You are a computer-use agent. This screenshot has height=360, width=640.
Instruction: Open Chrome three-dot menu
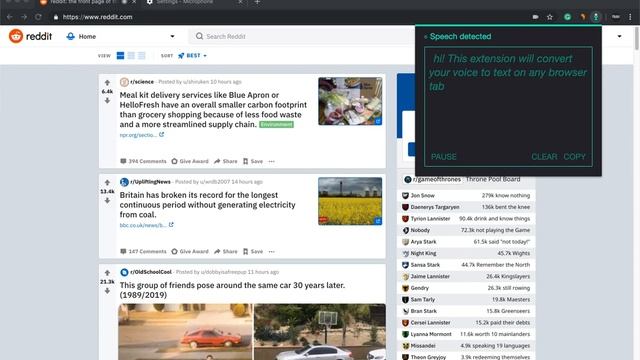tap(630, 17)
